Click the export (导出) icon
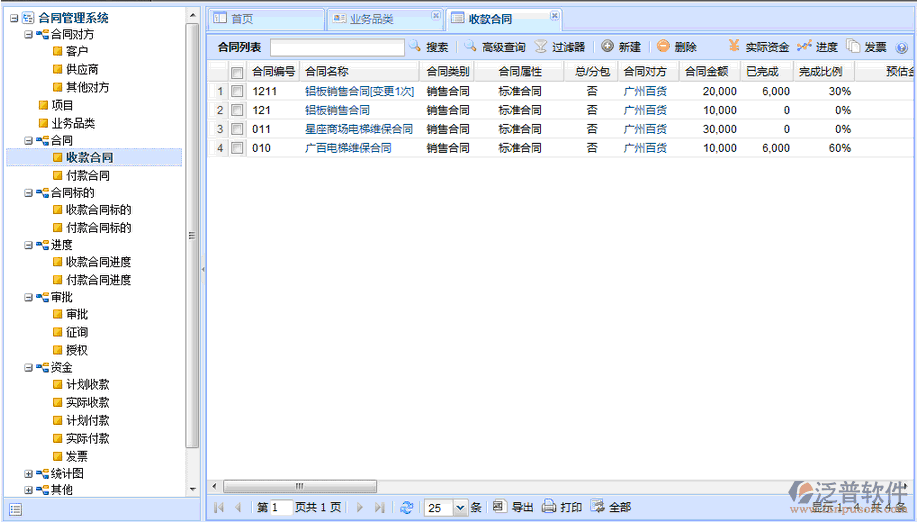918x525 pixels. coord(499,508)
